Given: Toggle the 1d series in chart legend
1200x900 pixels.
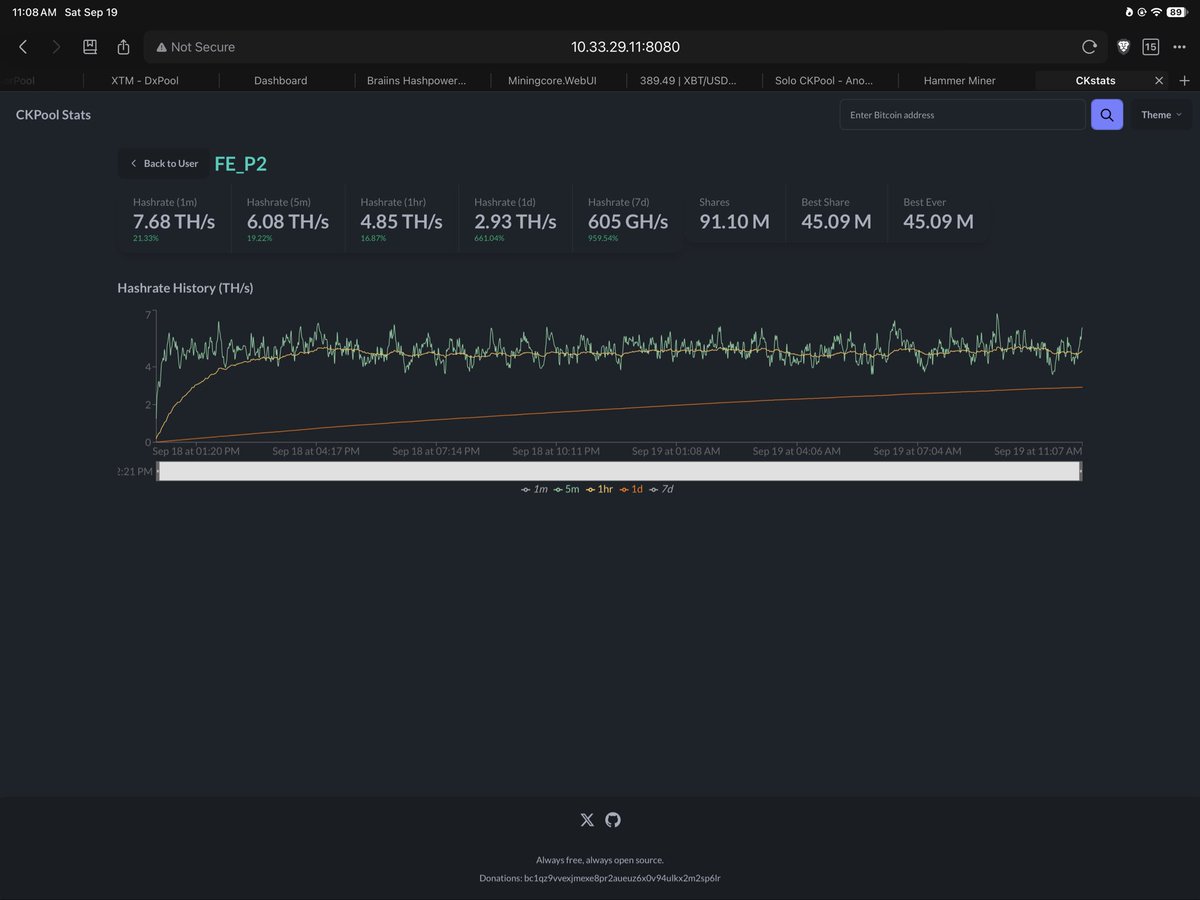Looking at the screenshot, I should (x=631, y=489).
